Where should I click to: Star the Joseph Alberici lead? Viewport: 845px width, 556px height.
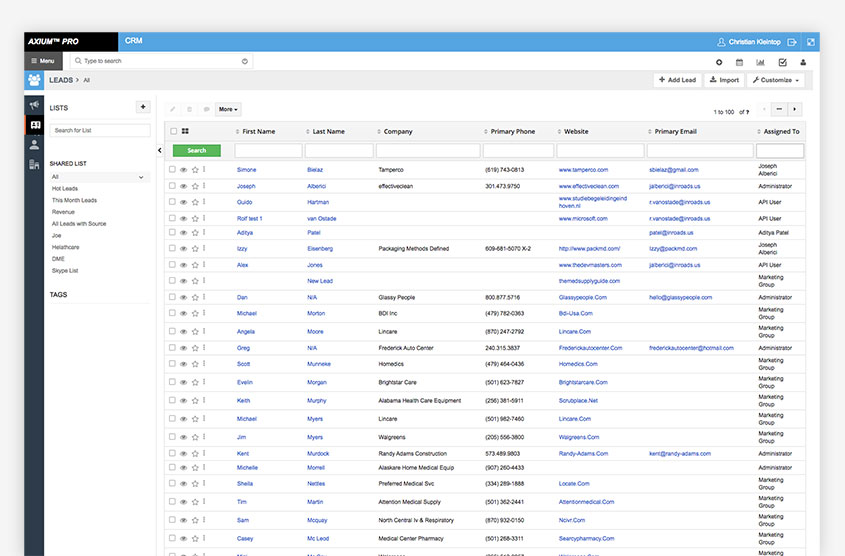coord(195,186)
